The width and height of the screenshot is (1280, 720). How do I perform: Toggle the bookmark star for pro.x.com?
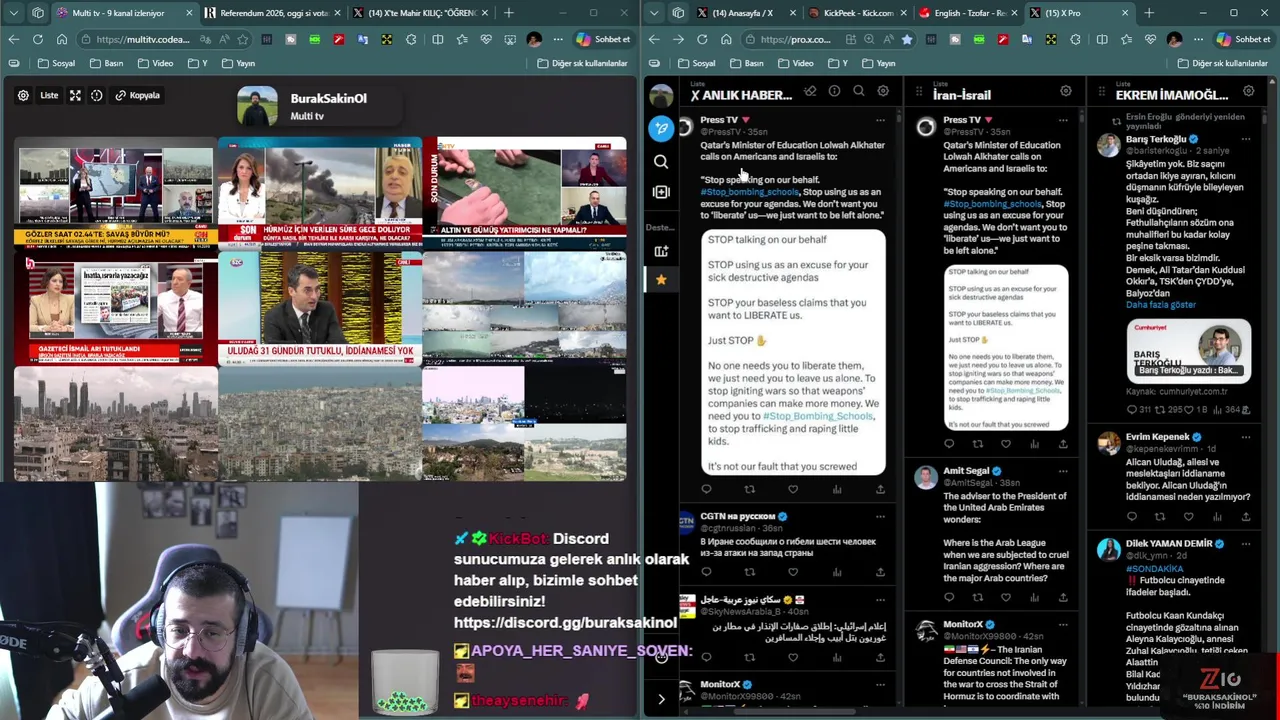point(906,39)
